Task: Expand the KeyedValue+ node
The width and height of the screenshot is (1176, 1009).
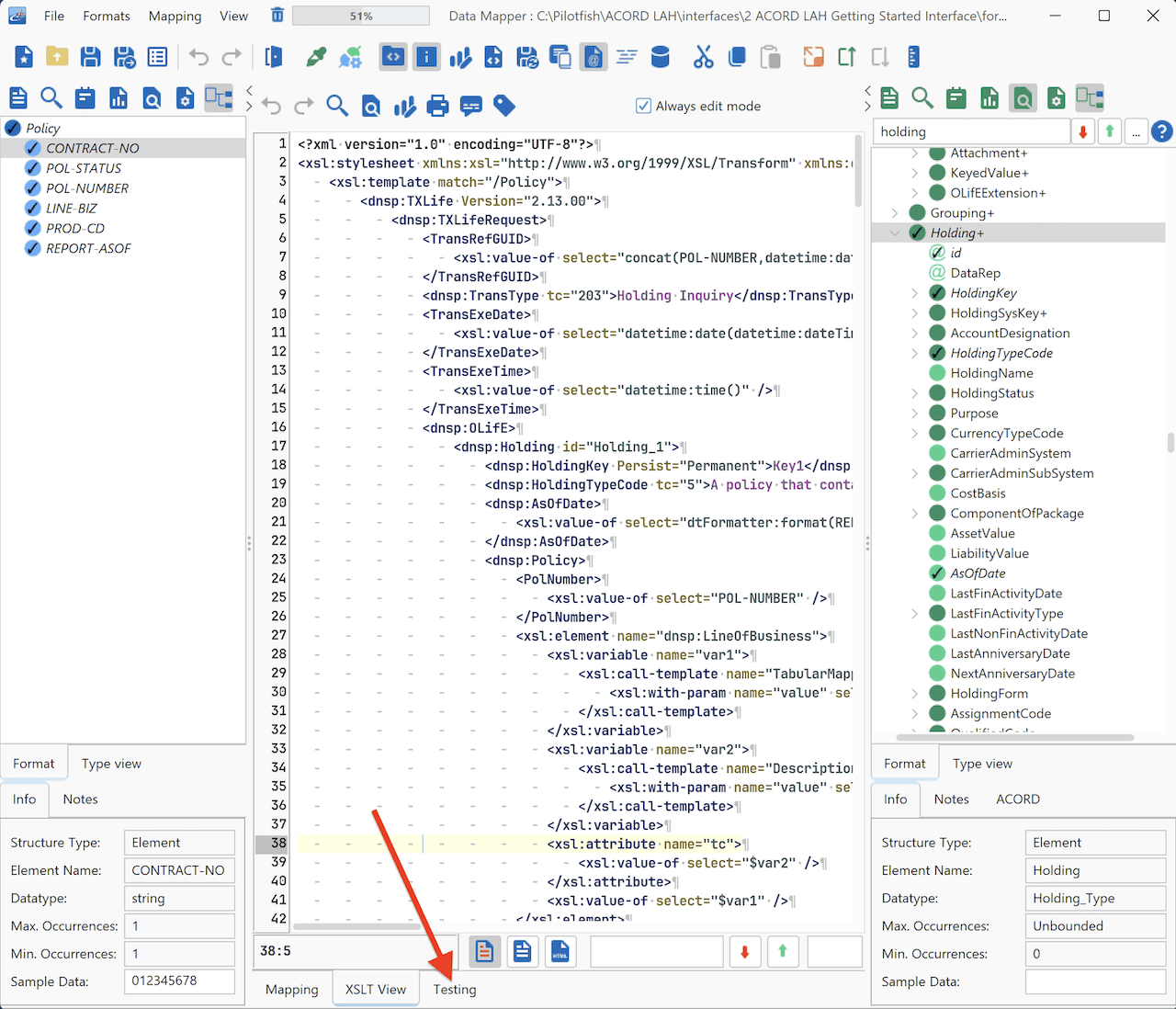Action: point(914,173)
